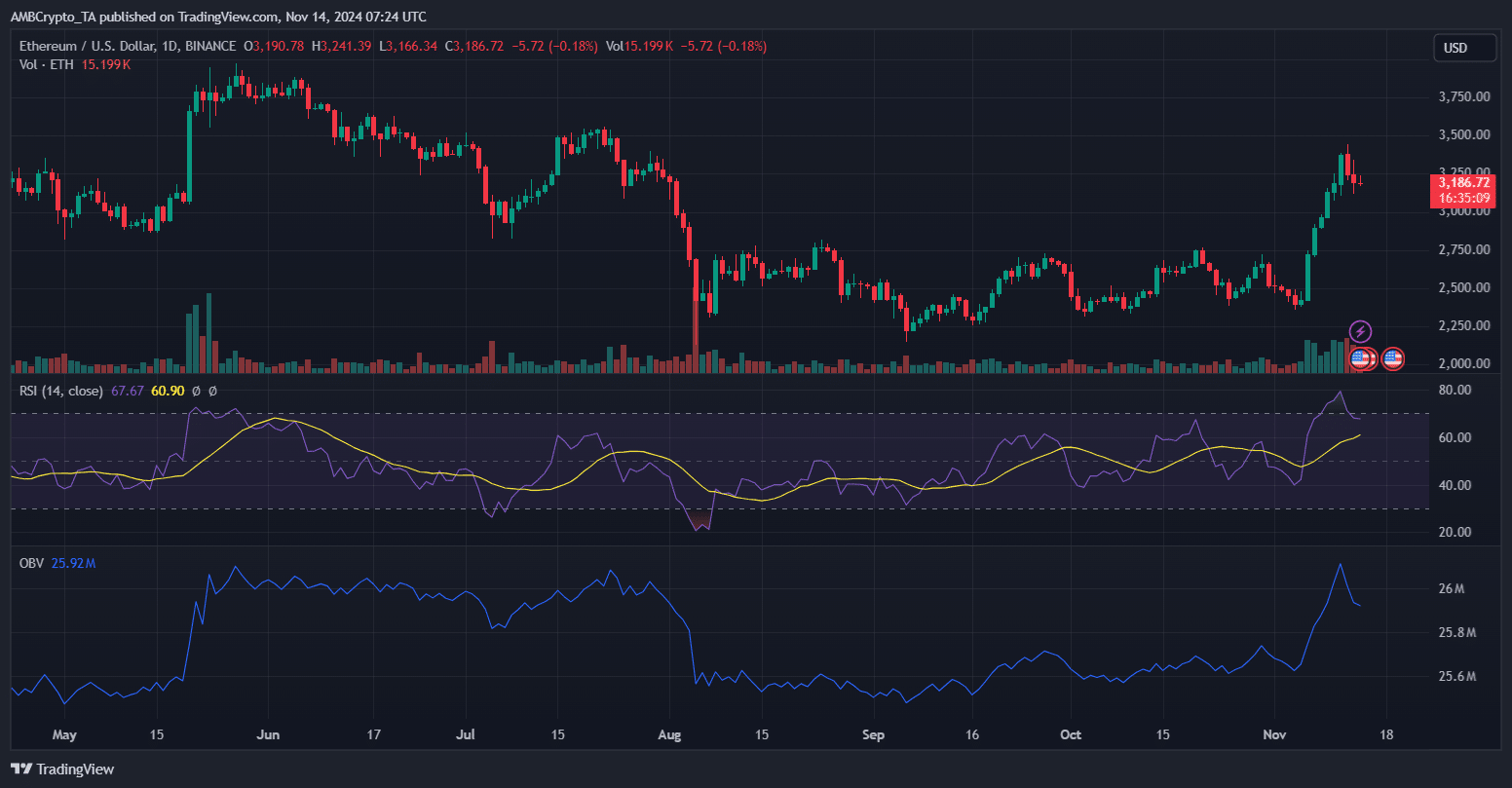Click the '20.00' RSI axis label

pos(1455,532)
